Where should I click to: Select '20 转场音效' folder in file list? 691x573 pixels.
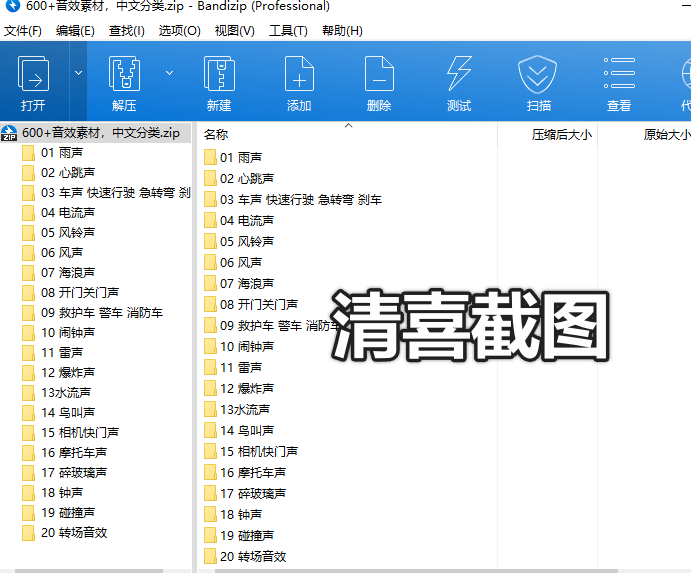252,556
